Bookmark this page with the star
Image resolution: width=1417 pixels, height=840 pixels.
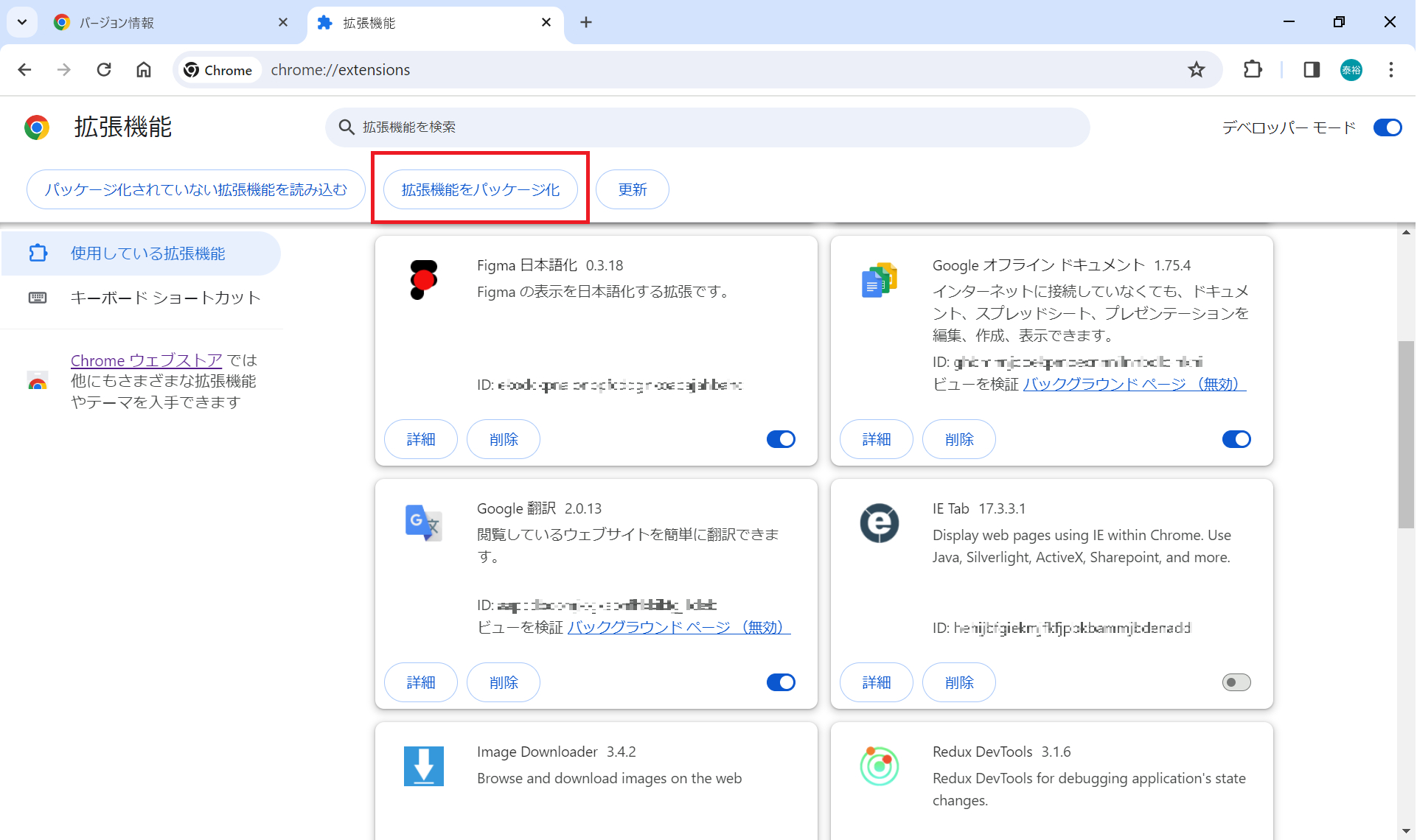1197,70
